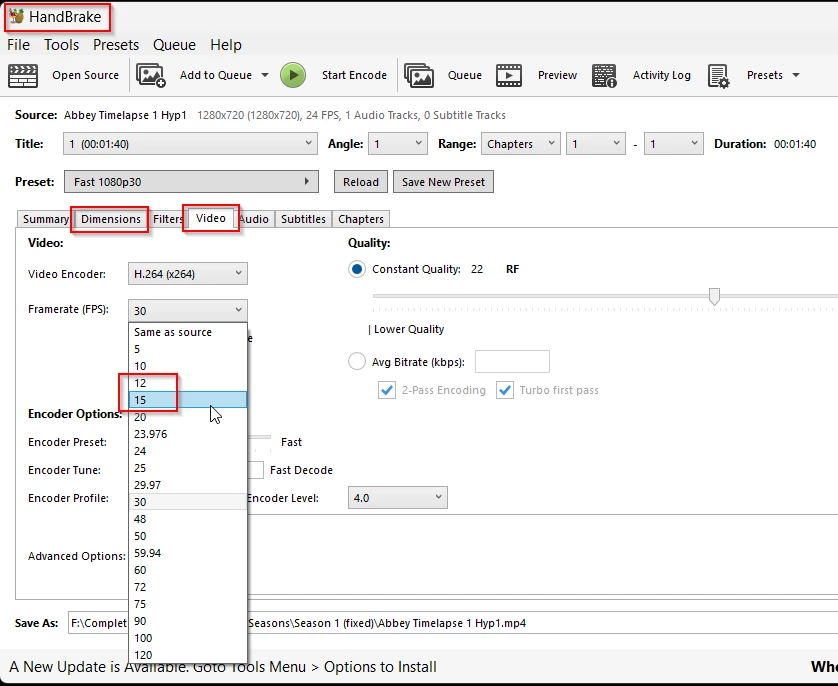Click the Encoder Preset slider track
Screen dimensions: 838x686
(259, 437)
